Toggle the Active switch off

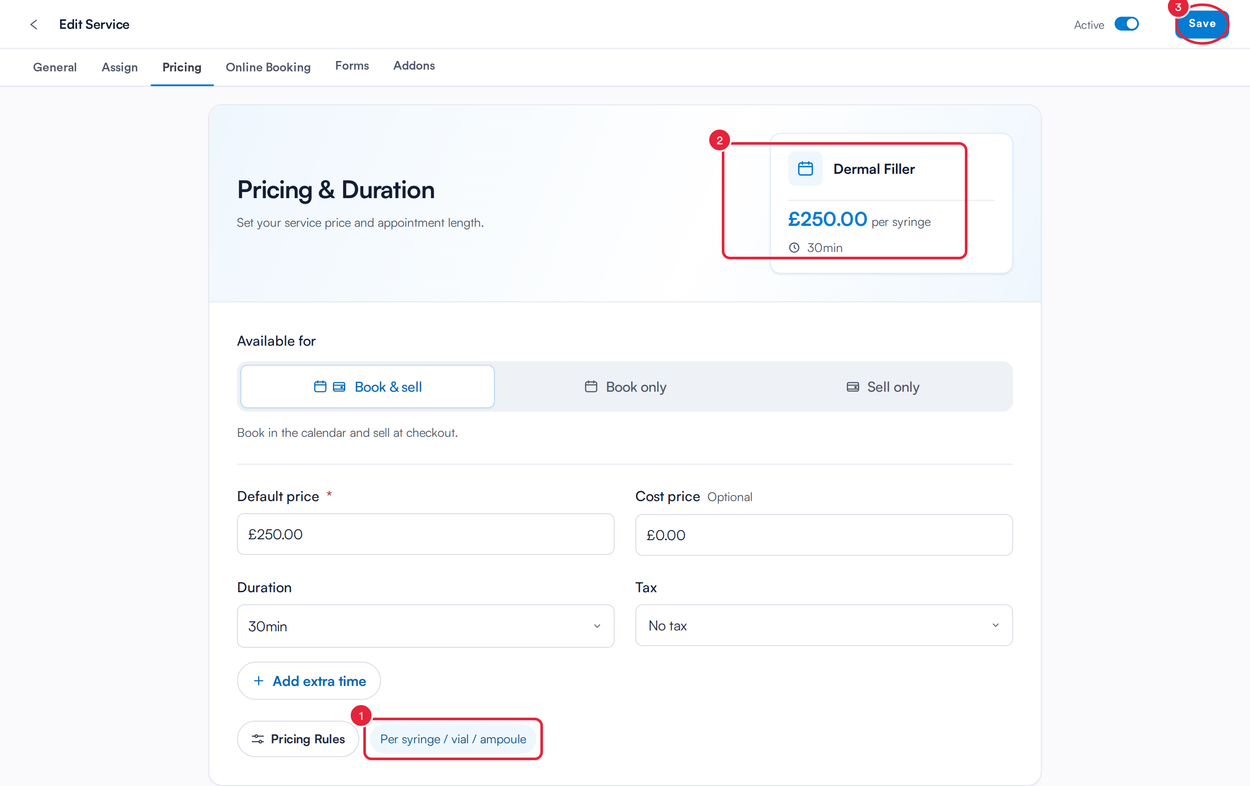pos(1127,24)
